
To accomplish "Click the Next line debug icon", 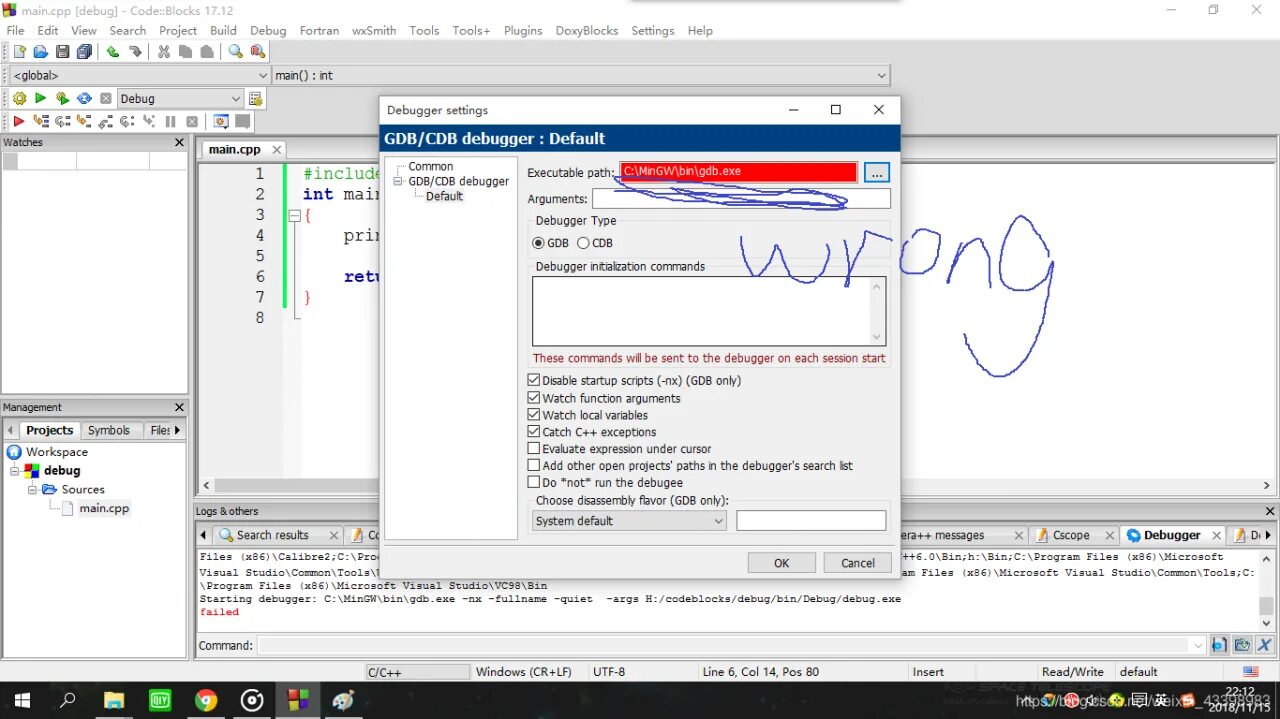I will (63, 121).
